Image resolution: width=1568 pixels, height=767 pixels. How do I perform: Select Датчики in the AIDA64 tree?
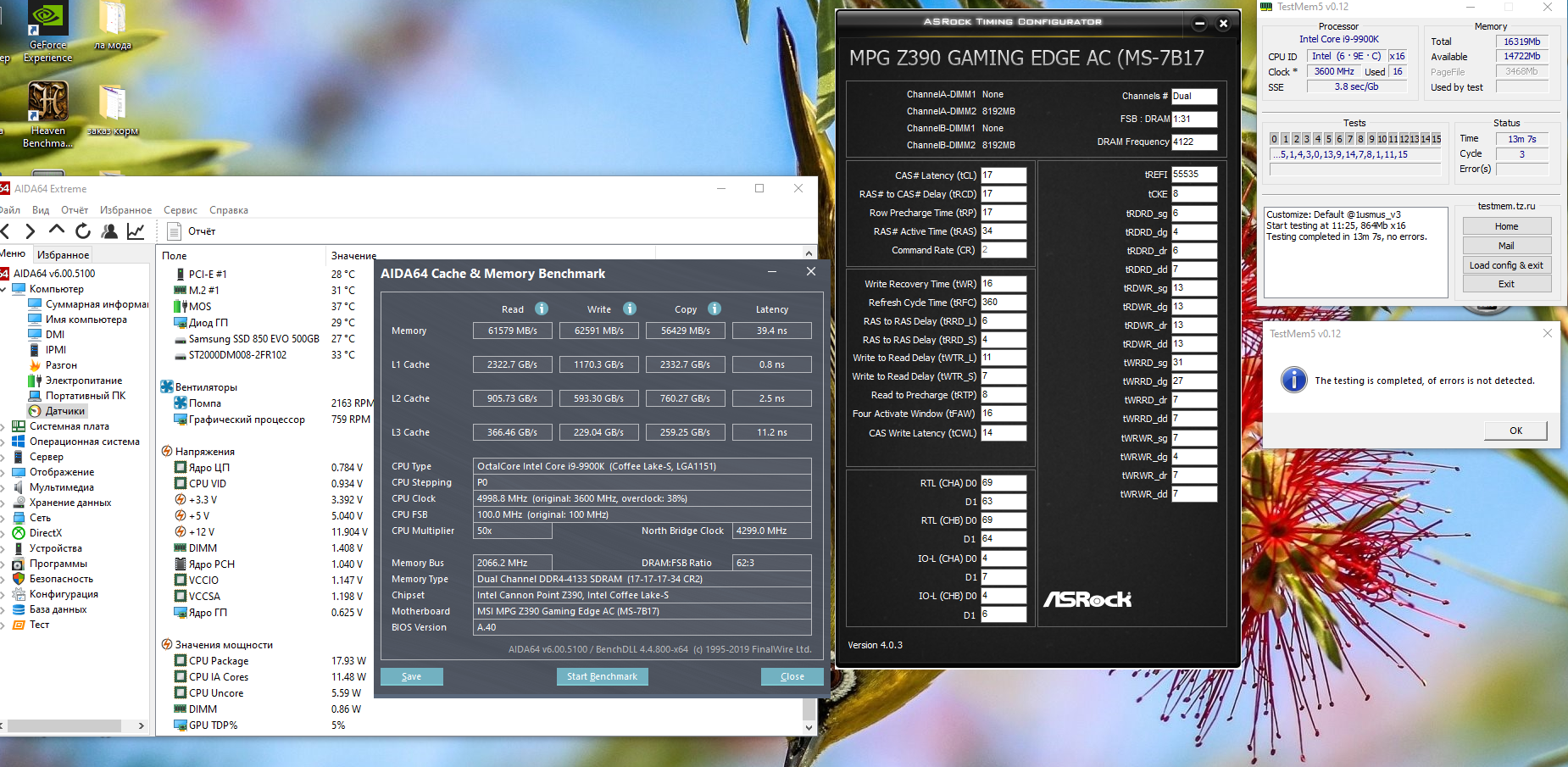(57, 411)
